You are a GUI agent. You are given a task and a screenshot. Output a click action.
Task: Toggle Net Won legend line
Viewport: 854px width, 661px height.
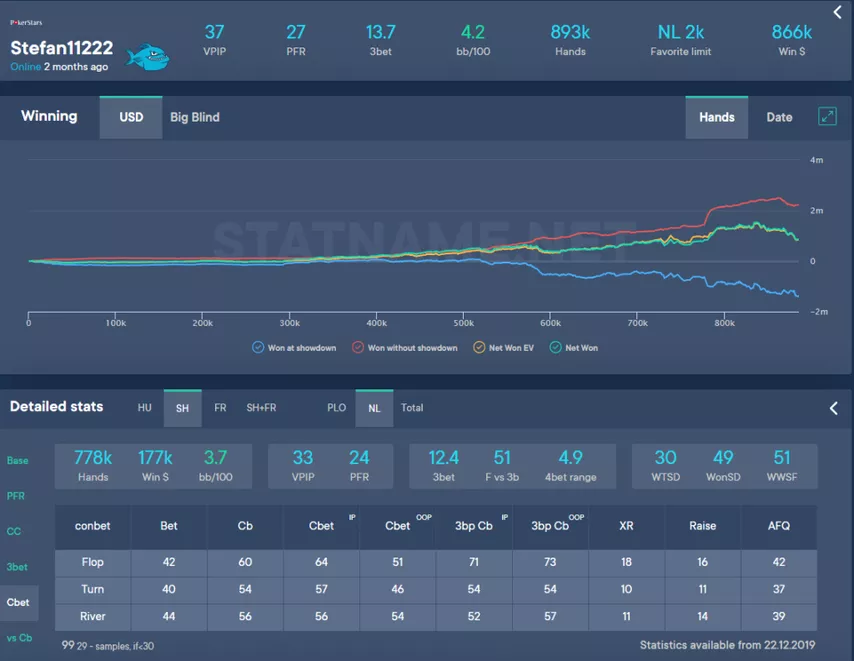[x=577, y=348]
